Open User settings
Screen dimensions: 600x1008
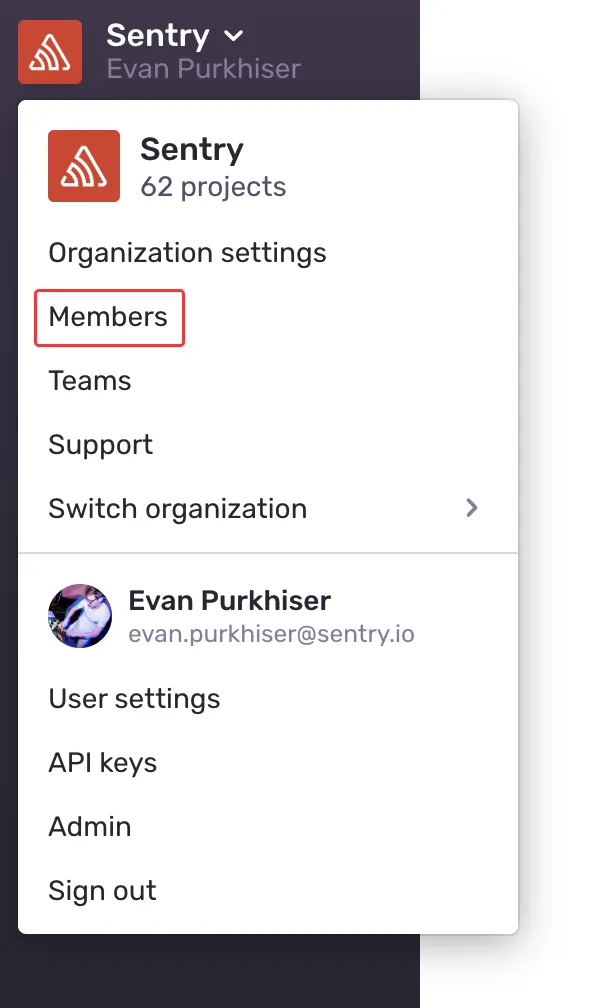(134, 699)
